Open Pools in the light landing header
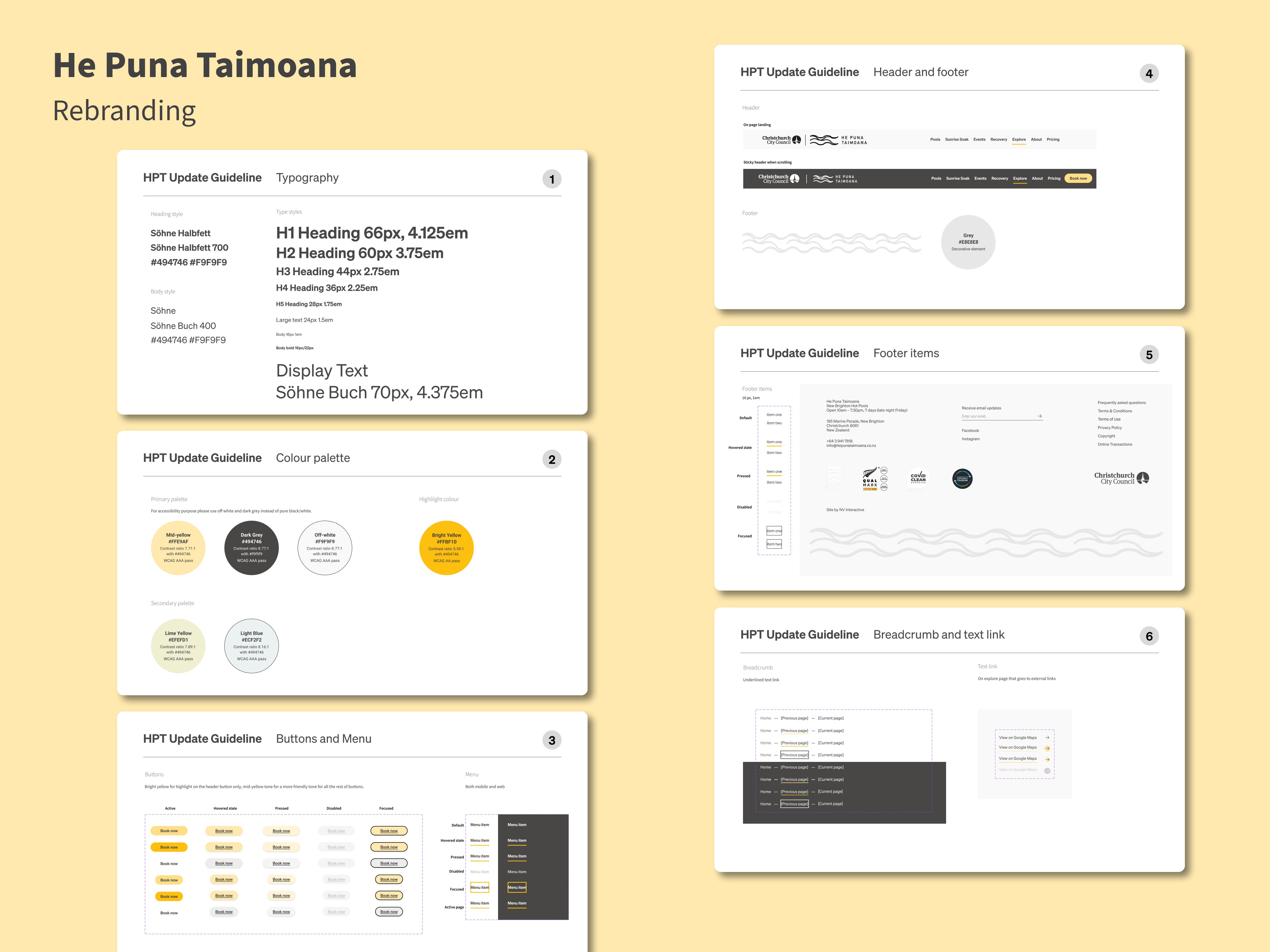 (x=935, y=140)
